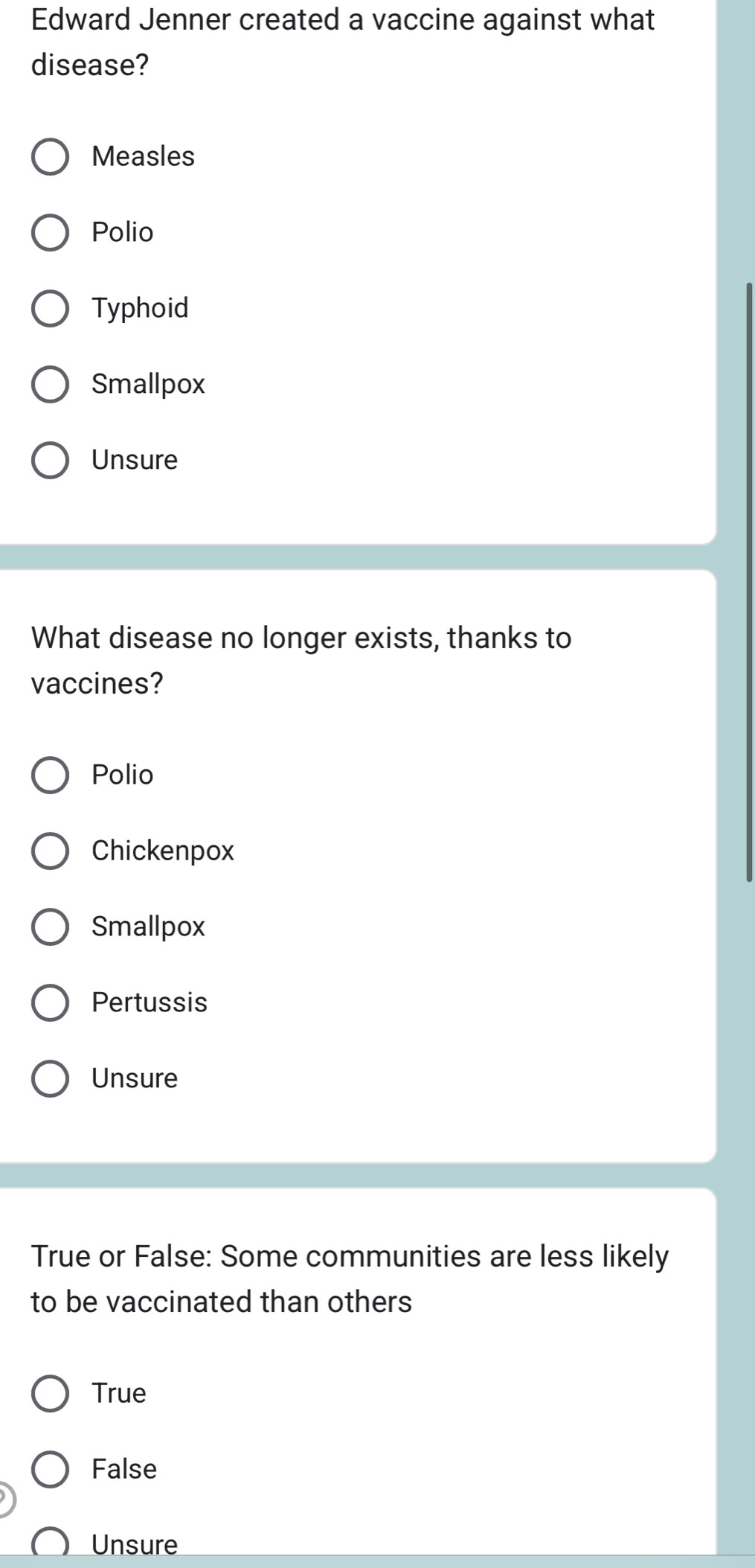This screenshot has width=755, height=1568.
Task: Choose Chickenpox for the eradicated disease question
Action: pyautogui.click(x=51, y=851)
